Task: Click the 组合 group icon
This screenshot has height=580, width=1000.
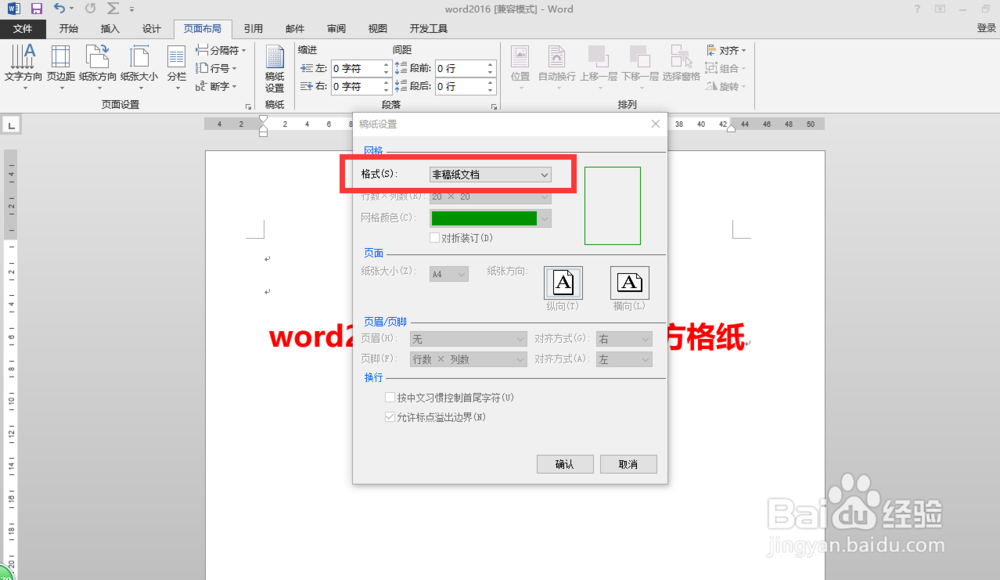Action: coord(726,68)
